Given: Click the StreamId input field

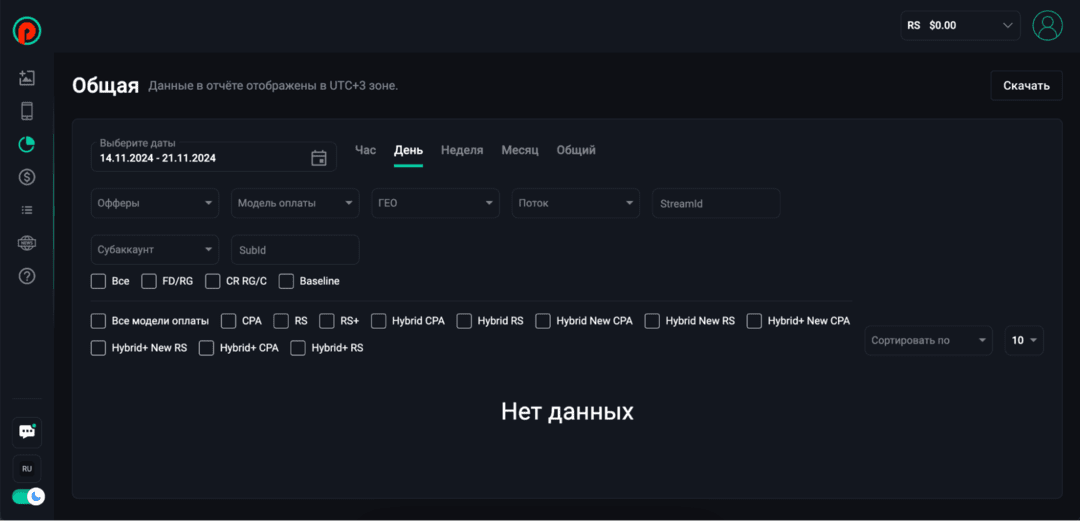Looking at the screenshot, I should coord(716,203).
